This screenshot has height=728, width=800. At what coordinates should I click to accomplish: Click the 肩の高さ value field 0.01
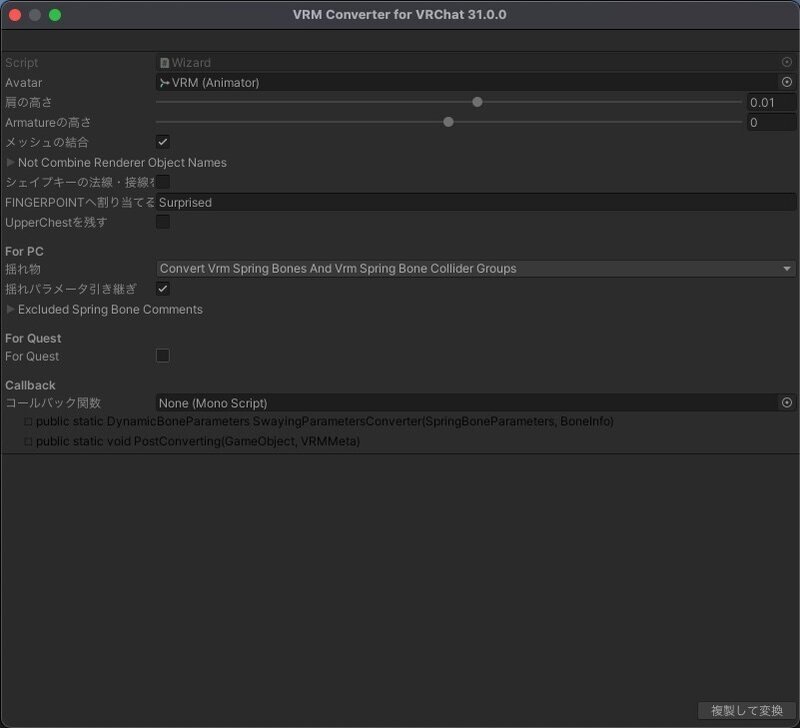[x=771, y=103]
